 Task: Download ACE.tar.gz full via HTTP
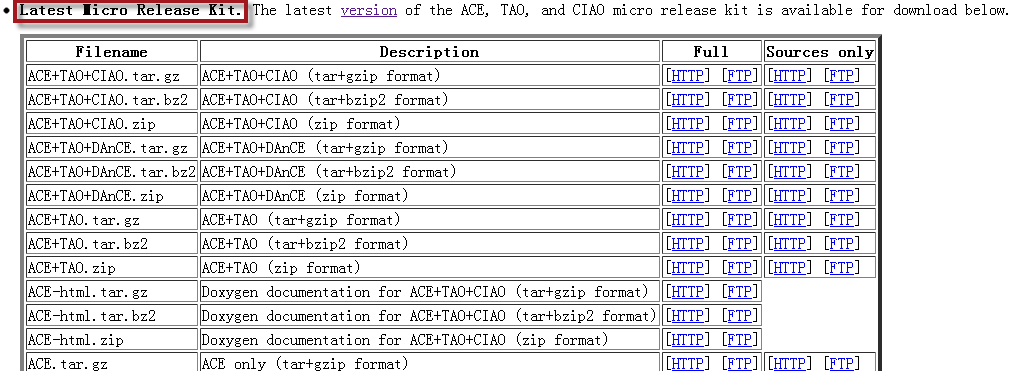[687, 363]
